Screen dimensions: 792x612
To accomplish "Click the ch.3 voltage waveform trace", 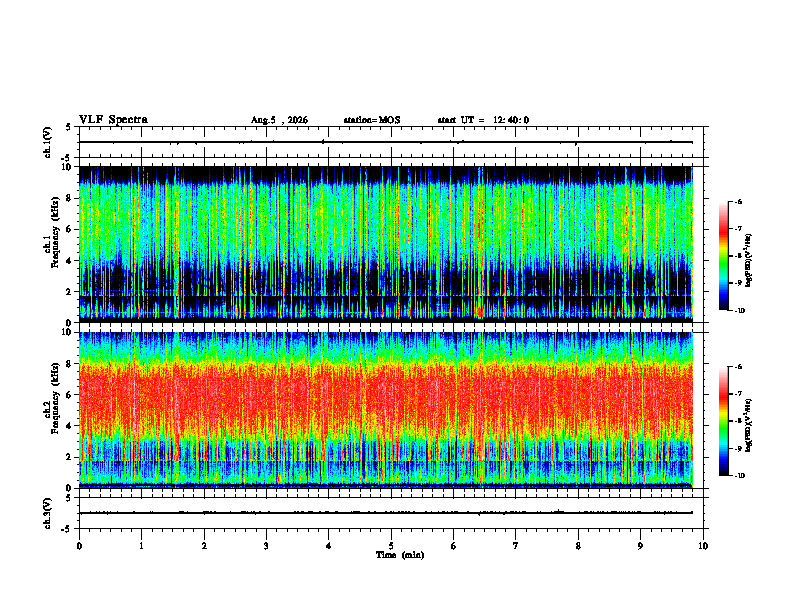I will click(386, 513).
